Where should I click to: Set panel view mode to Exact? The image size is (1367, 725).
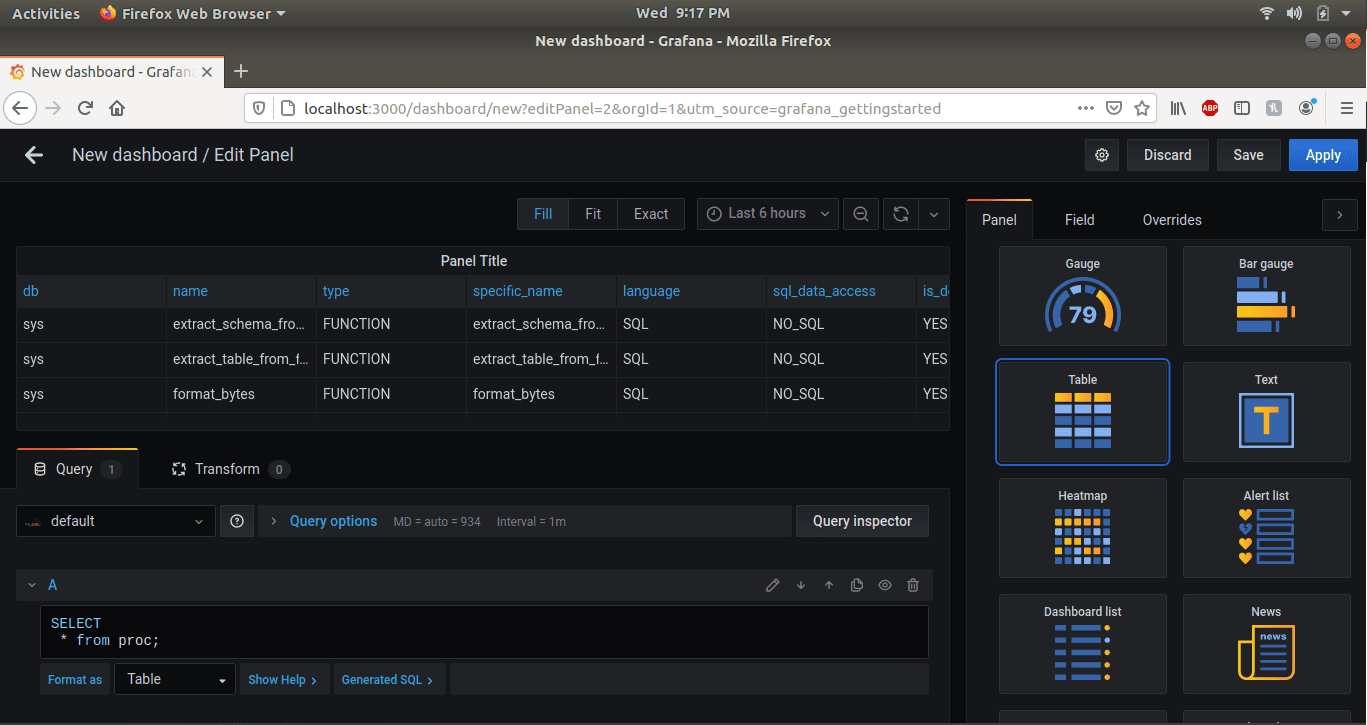click(651, 214)
